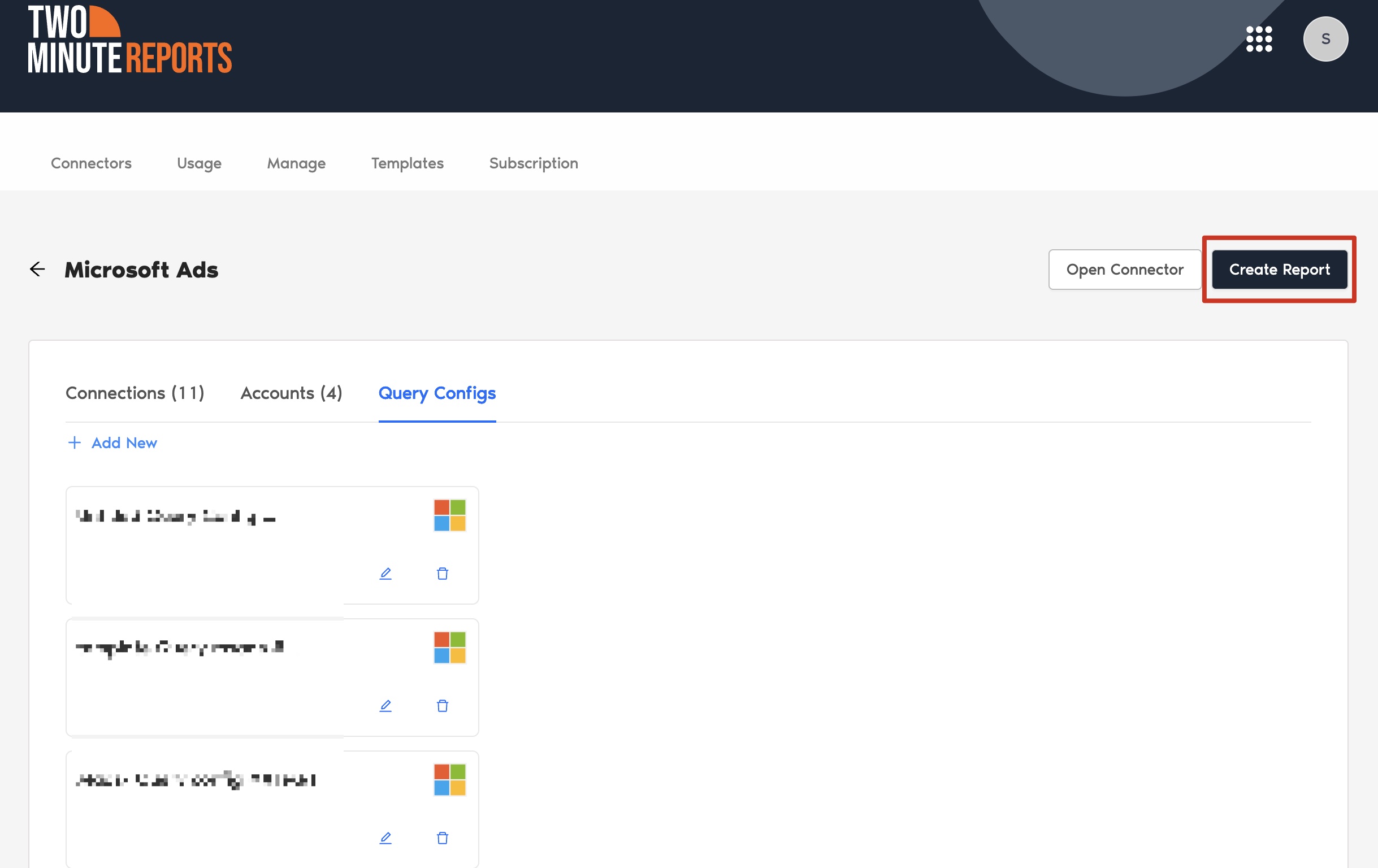The width and height of the screenshot is (1378, 868).
Task: Open the Connectors menu item
Action: pos(91,163)
